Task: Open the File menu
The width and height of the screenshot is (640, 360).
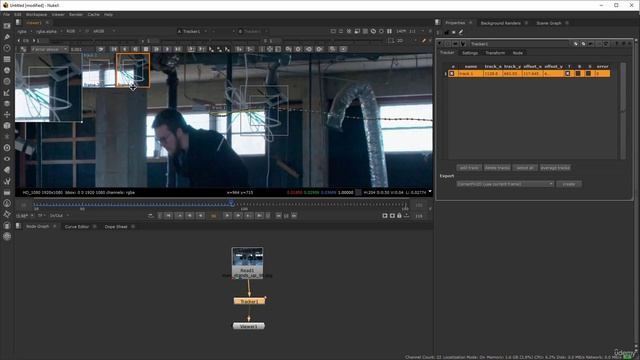Action: (7, 14)
